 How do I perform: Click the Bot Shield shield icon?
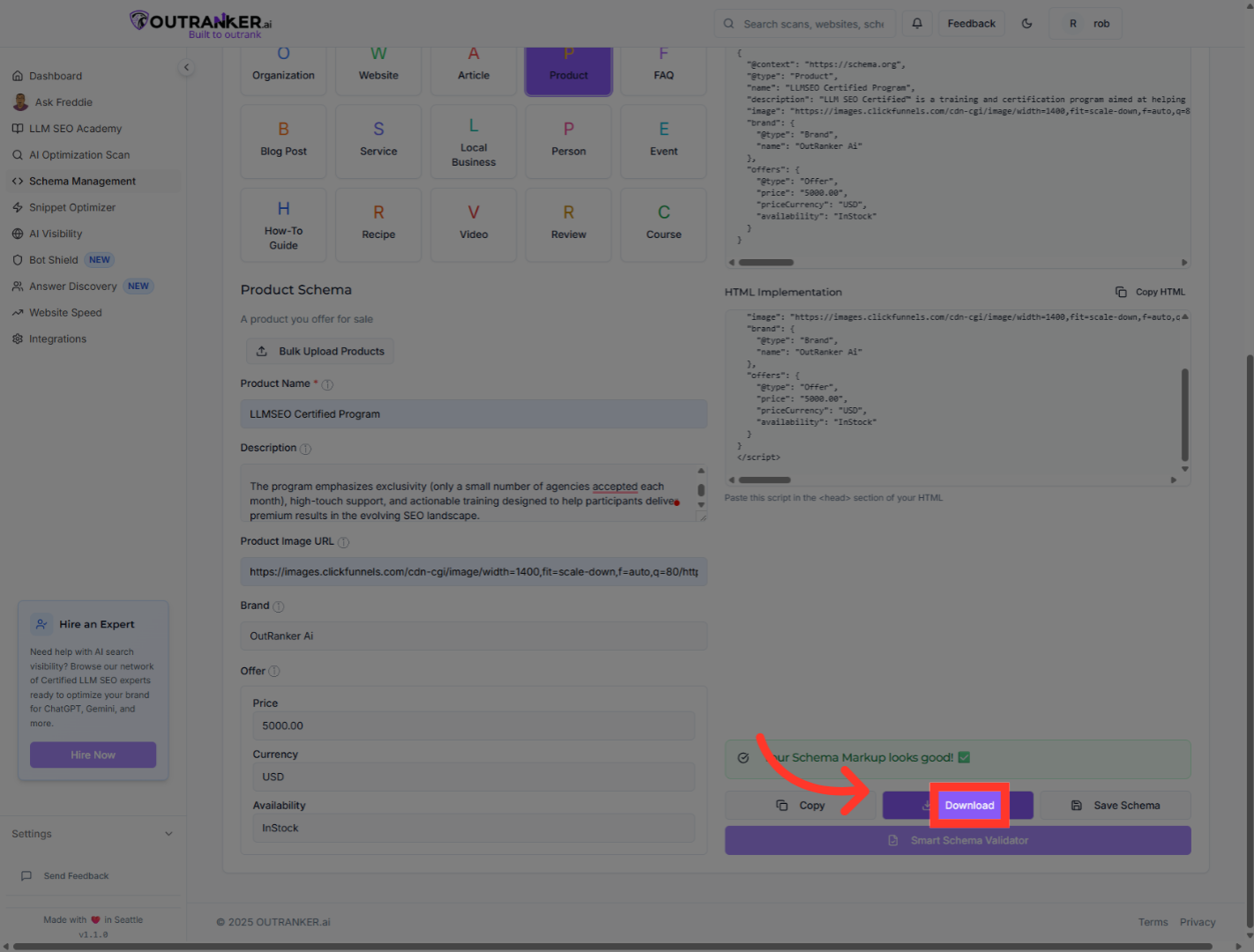18,260
